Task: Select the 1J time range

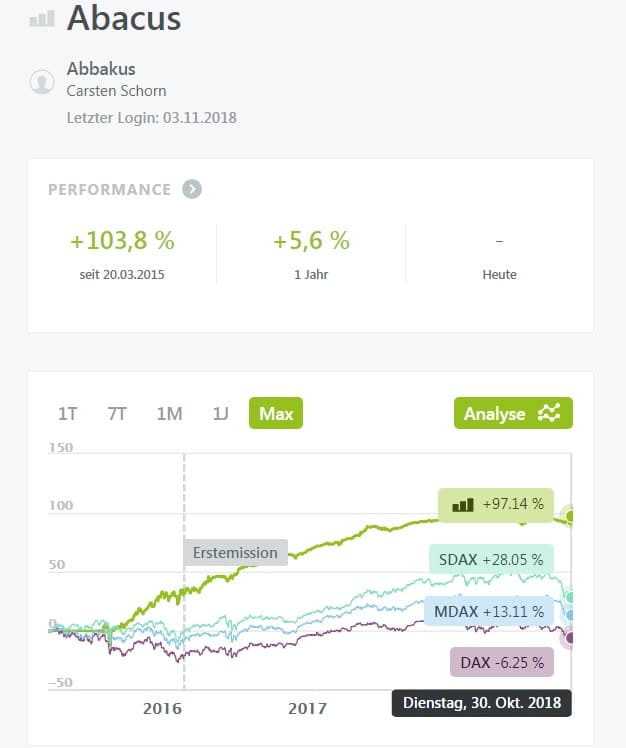Action: [x=220, y=413]
